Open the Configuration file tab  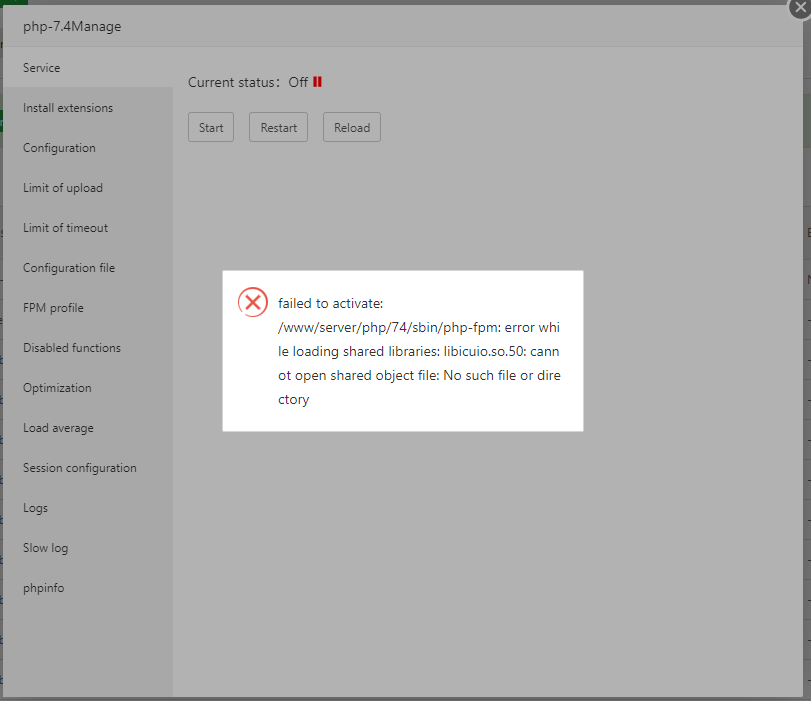pyautogui.click(x=69, y=268)
